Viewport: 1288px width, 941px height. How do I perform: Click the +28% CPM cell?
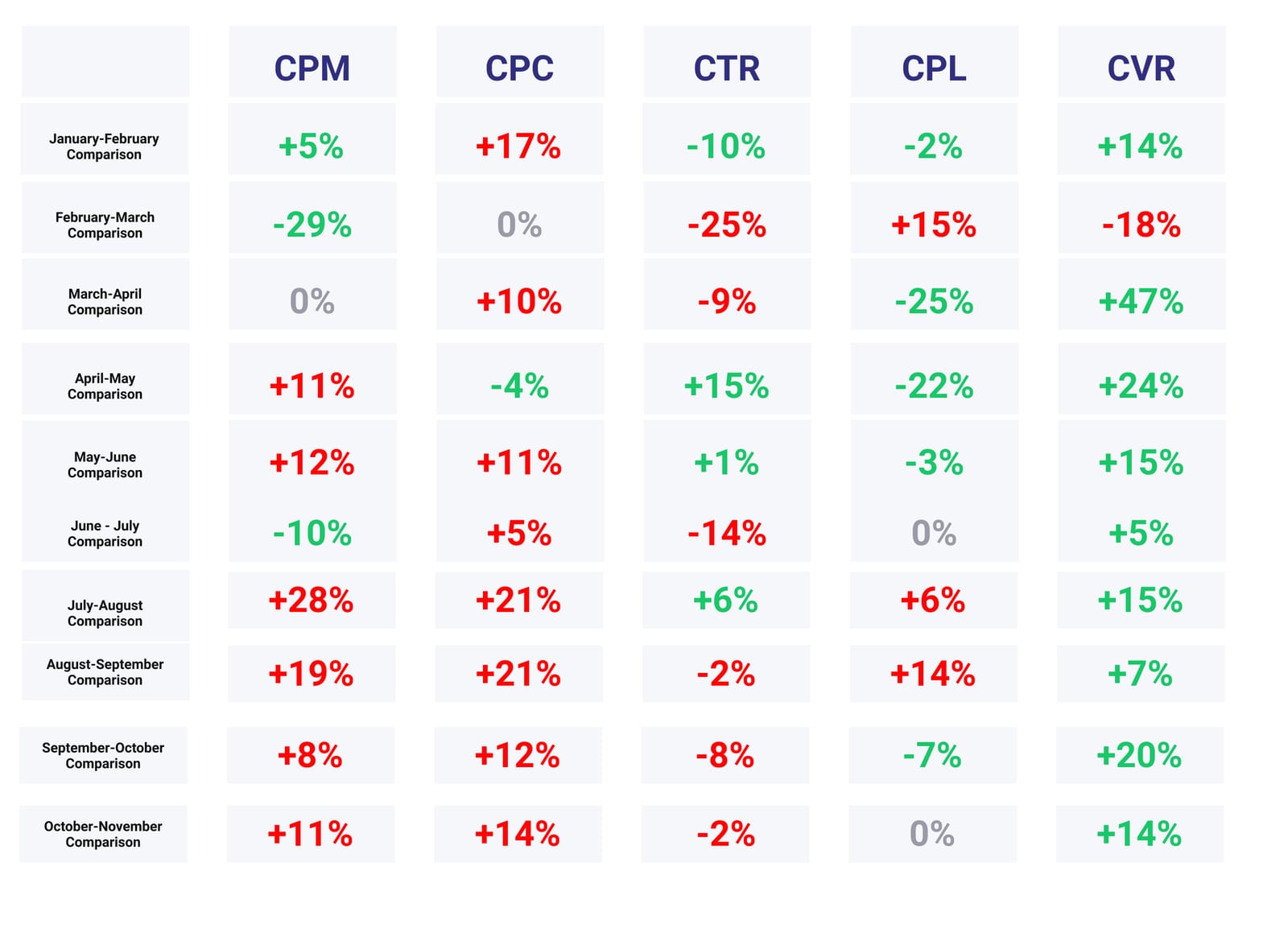[311, 601]
